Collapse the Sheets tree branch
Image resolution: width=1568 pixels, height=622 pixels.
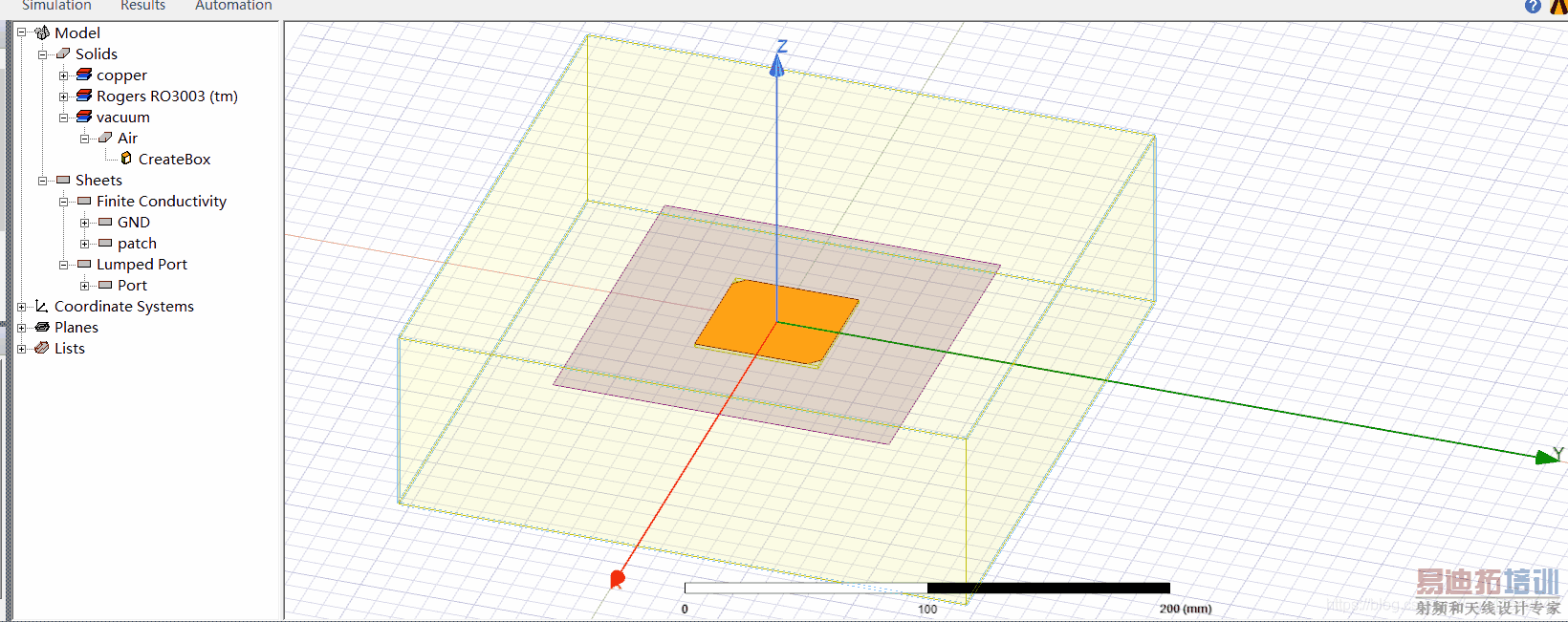pyautogui.click(x=43, y=181)
